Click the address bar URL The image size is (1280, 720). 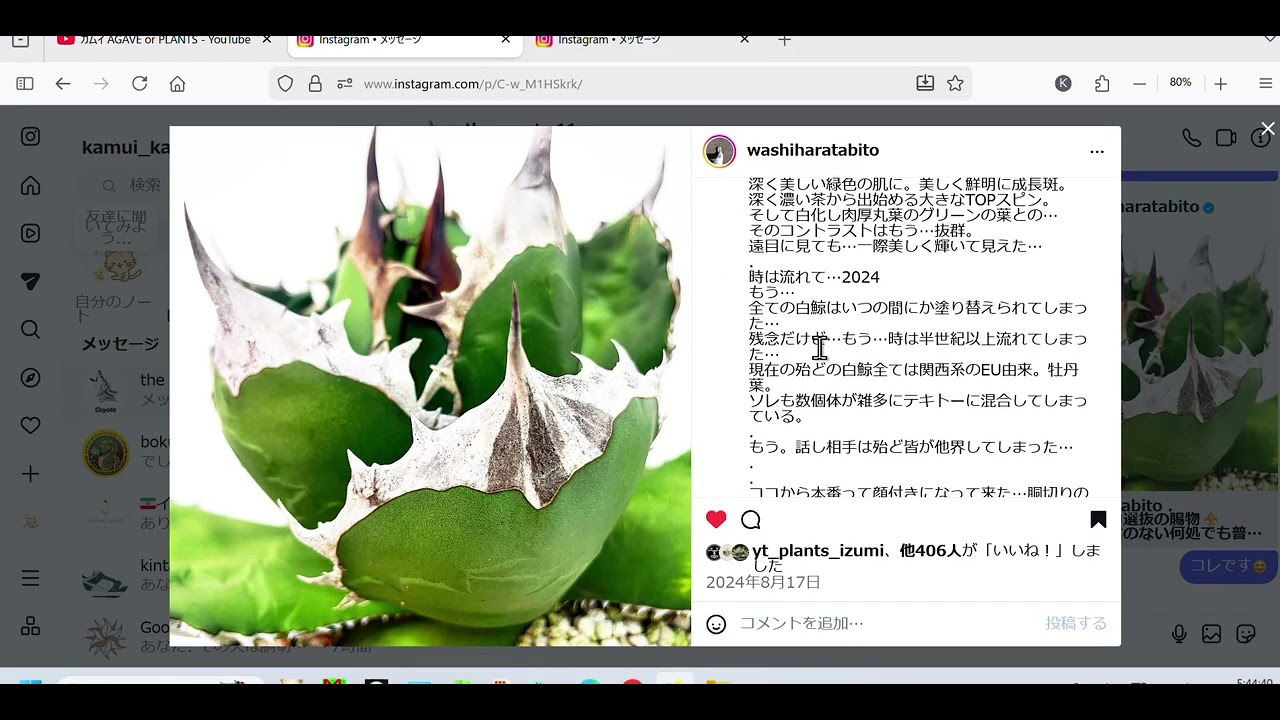(x=473, y=84)
